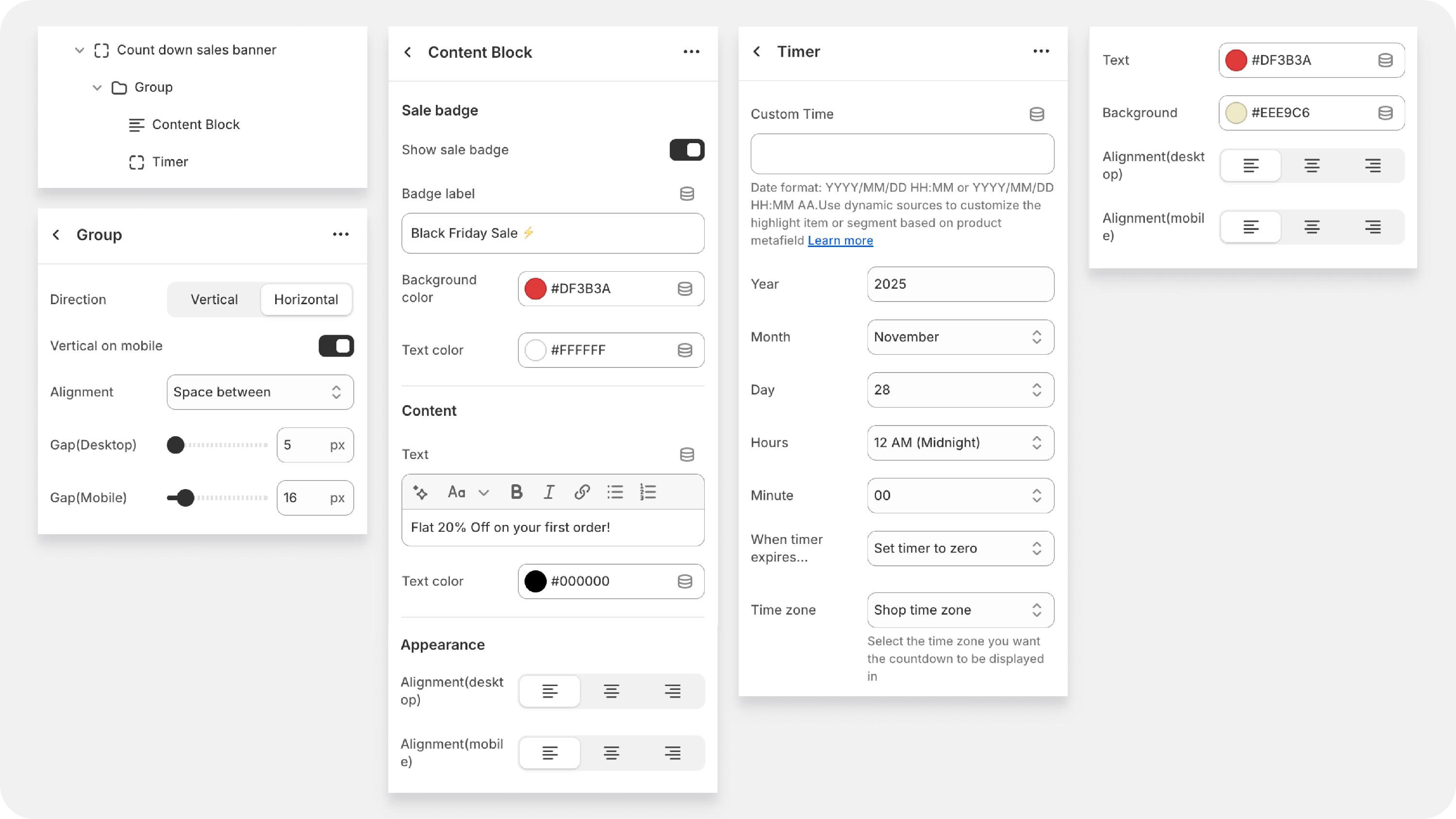This screenshot has height=819, width=1456.
Task: Click the numbered list icon
Action: [x=648, y=491]
